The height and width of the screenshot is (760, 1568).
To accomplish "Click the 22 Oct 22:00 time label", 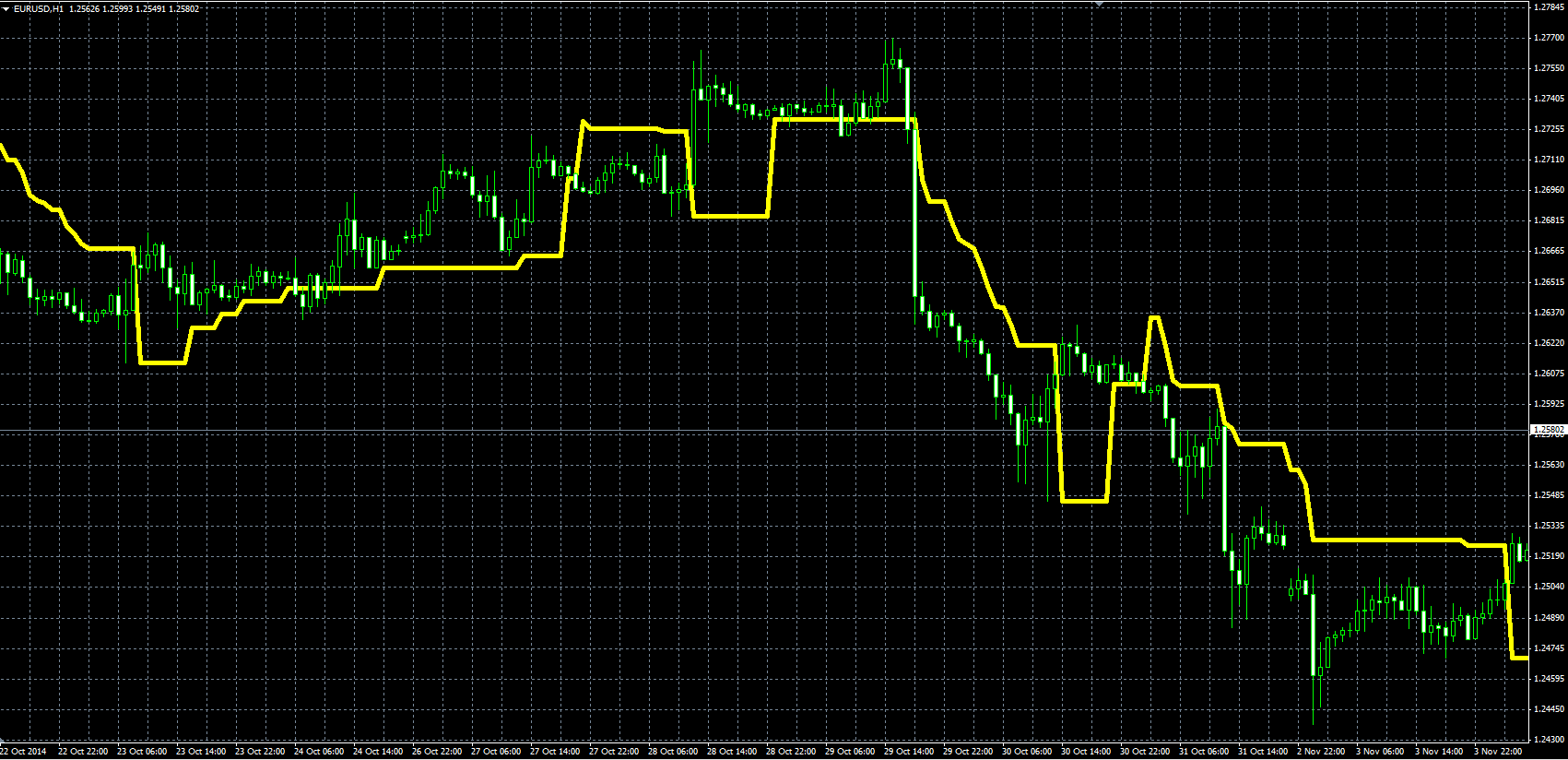I will pyautogui.click(x=83, y=752).
